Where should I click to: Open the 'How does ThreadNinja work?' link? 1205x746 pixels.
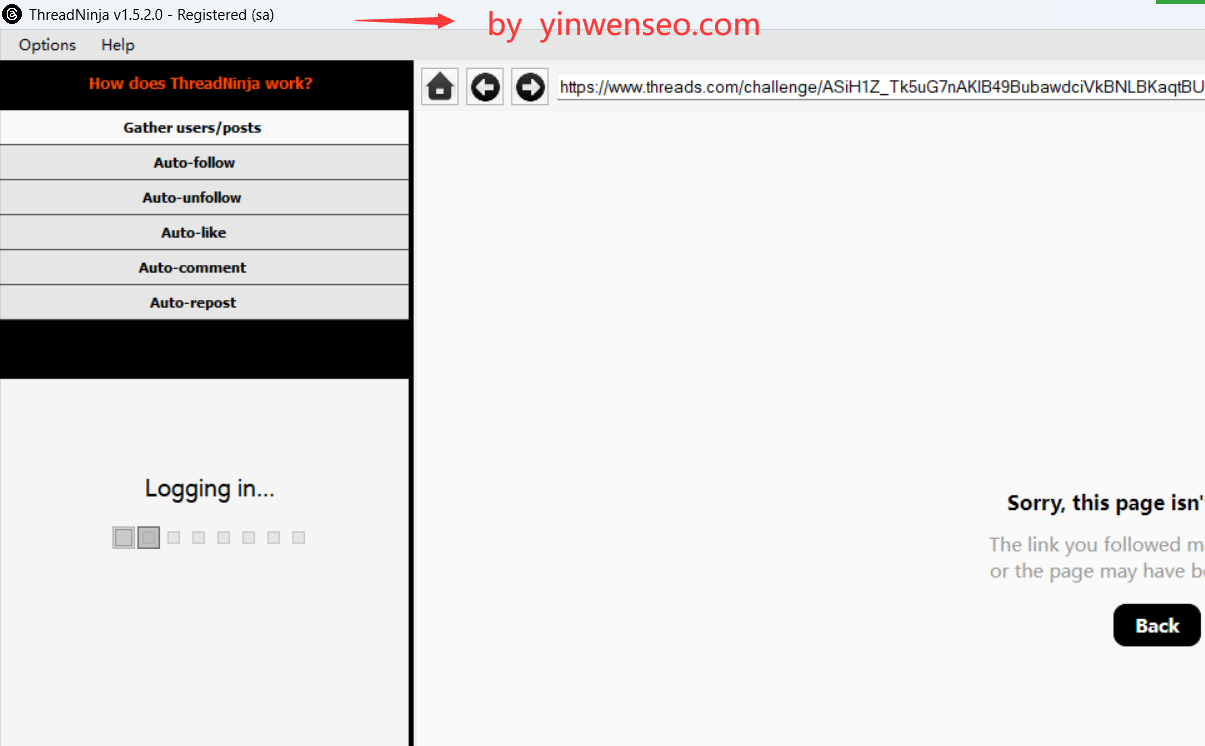[201, 83]
